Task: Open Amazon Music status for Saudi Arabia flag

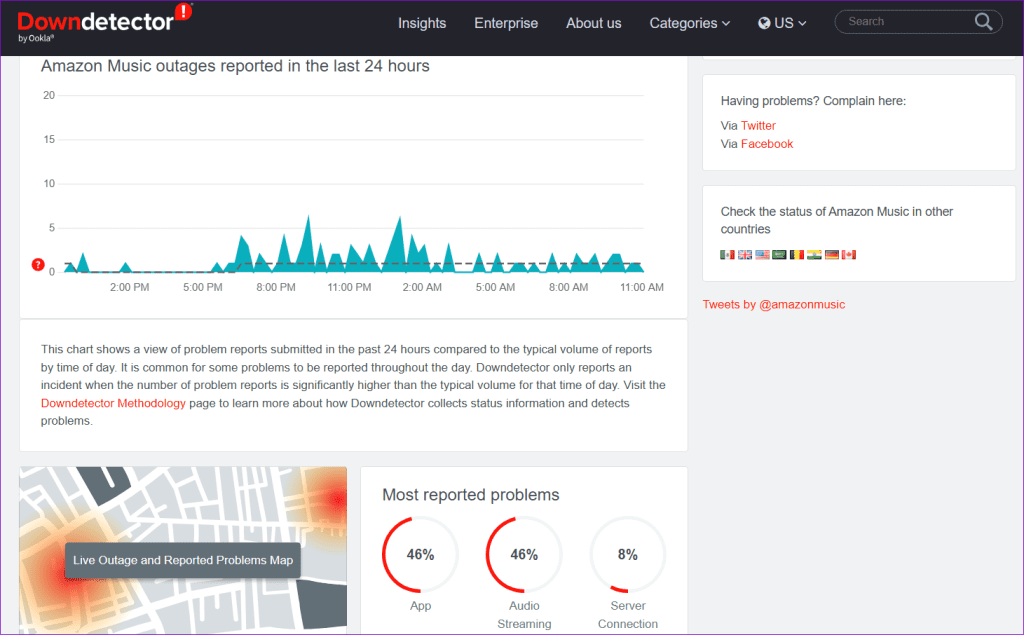Action: click(779, 255)
